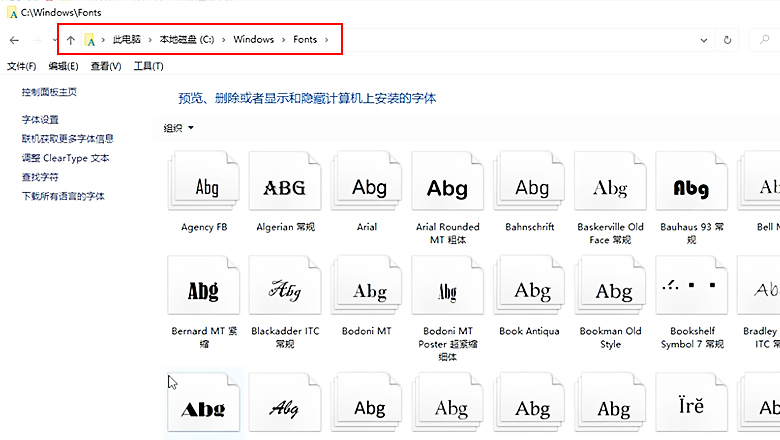
Task: Select the Bauhaus 93 font icon
Action: (x=692, y=180)
